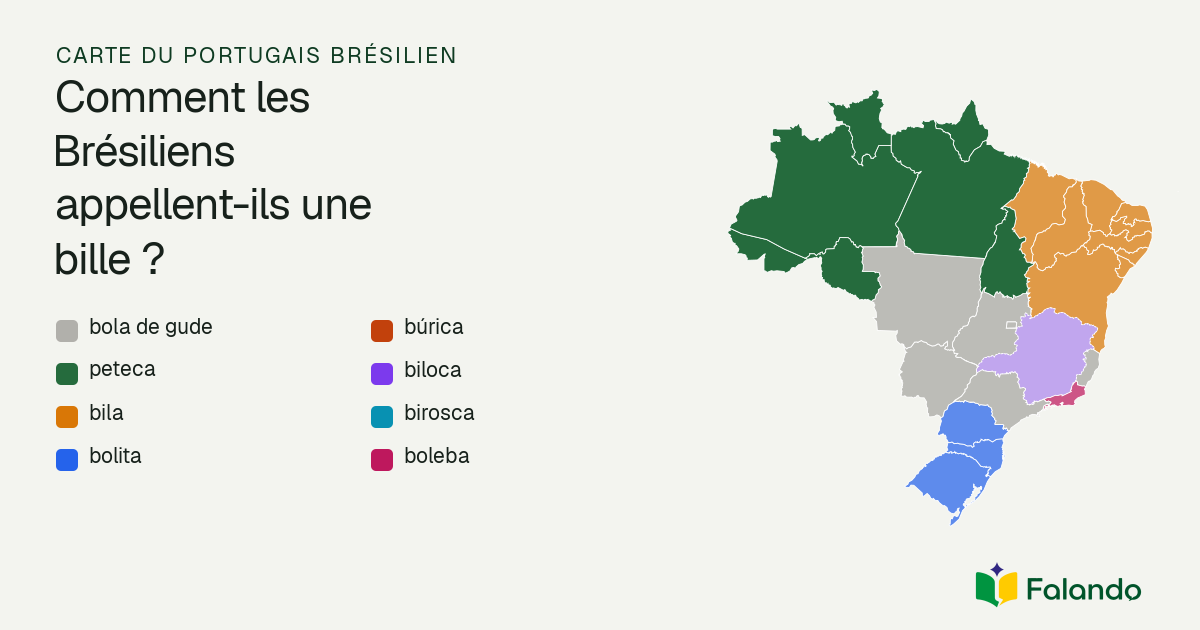Click the teal birosca legend swatch
Image resolution: width=1200 pixels, height=630 pixels.
tap(381, 417)
